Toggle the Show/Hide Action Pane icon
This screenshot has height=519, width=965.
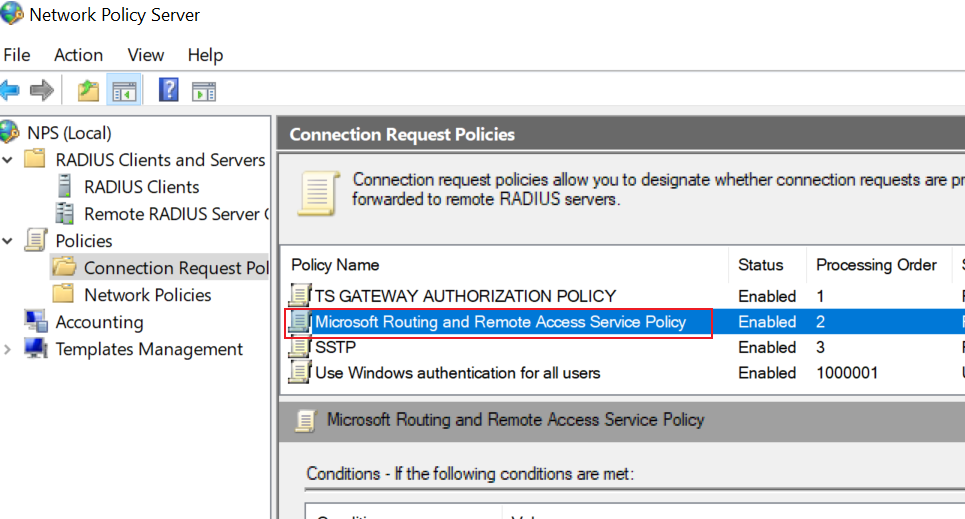click(204, 91)
